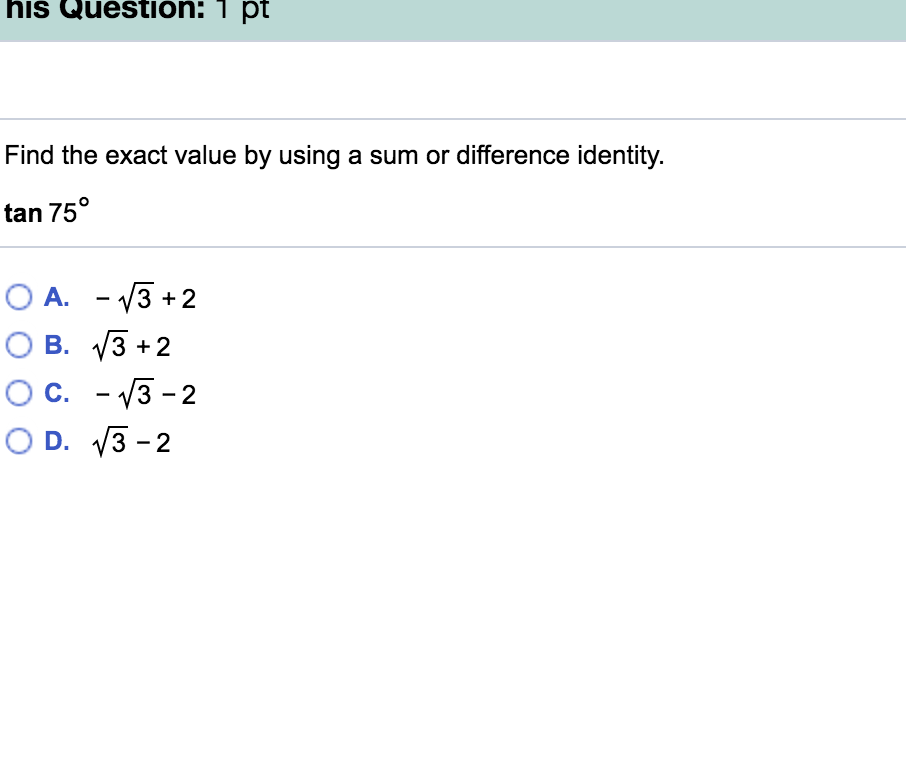
Task: Select radio button for answer D
Action: (18, 438)
